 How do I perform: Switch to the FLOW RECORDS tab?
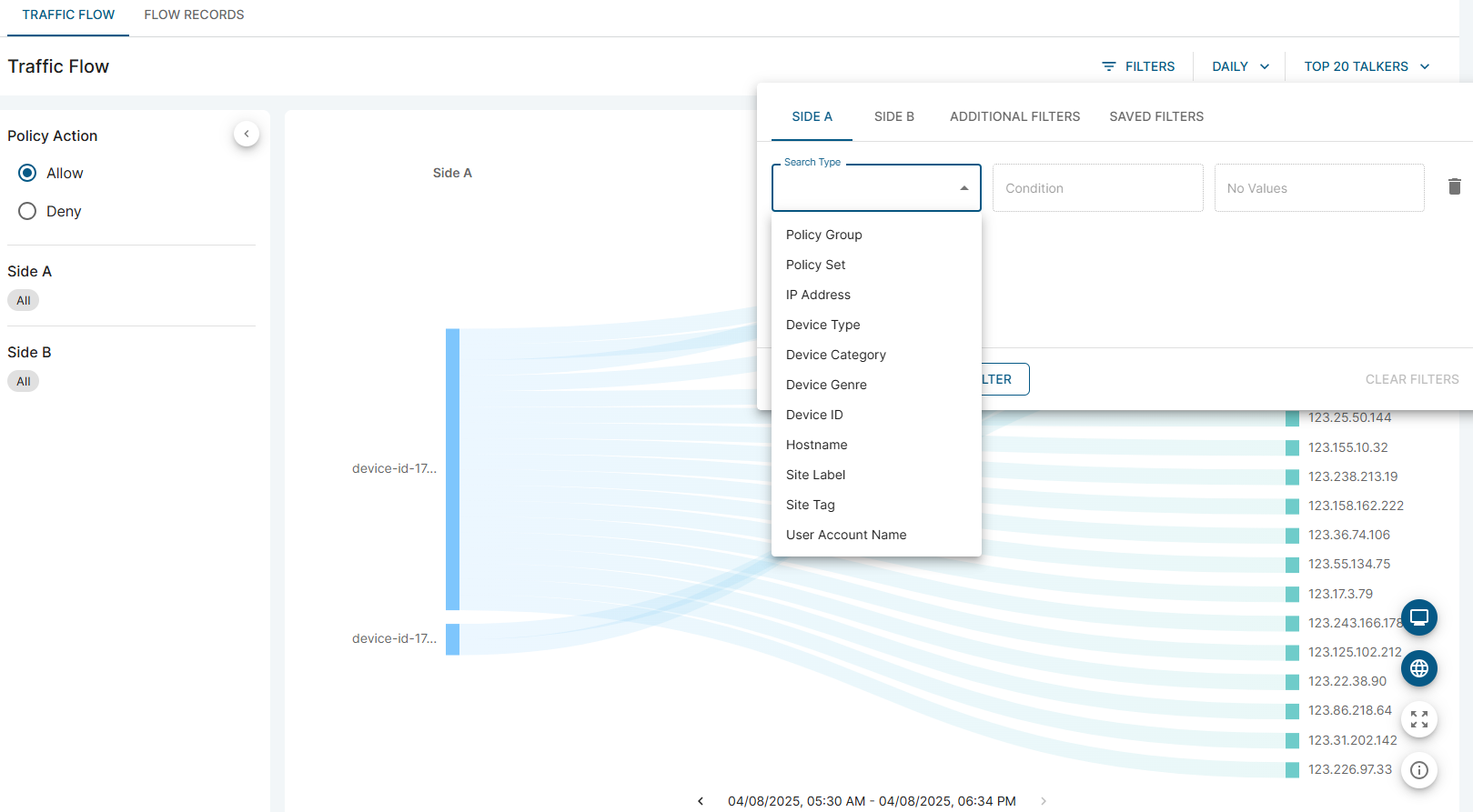[194, 15]
